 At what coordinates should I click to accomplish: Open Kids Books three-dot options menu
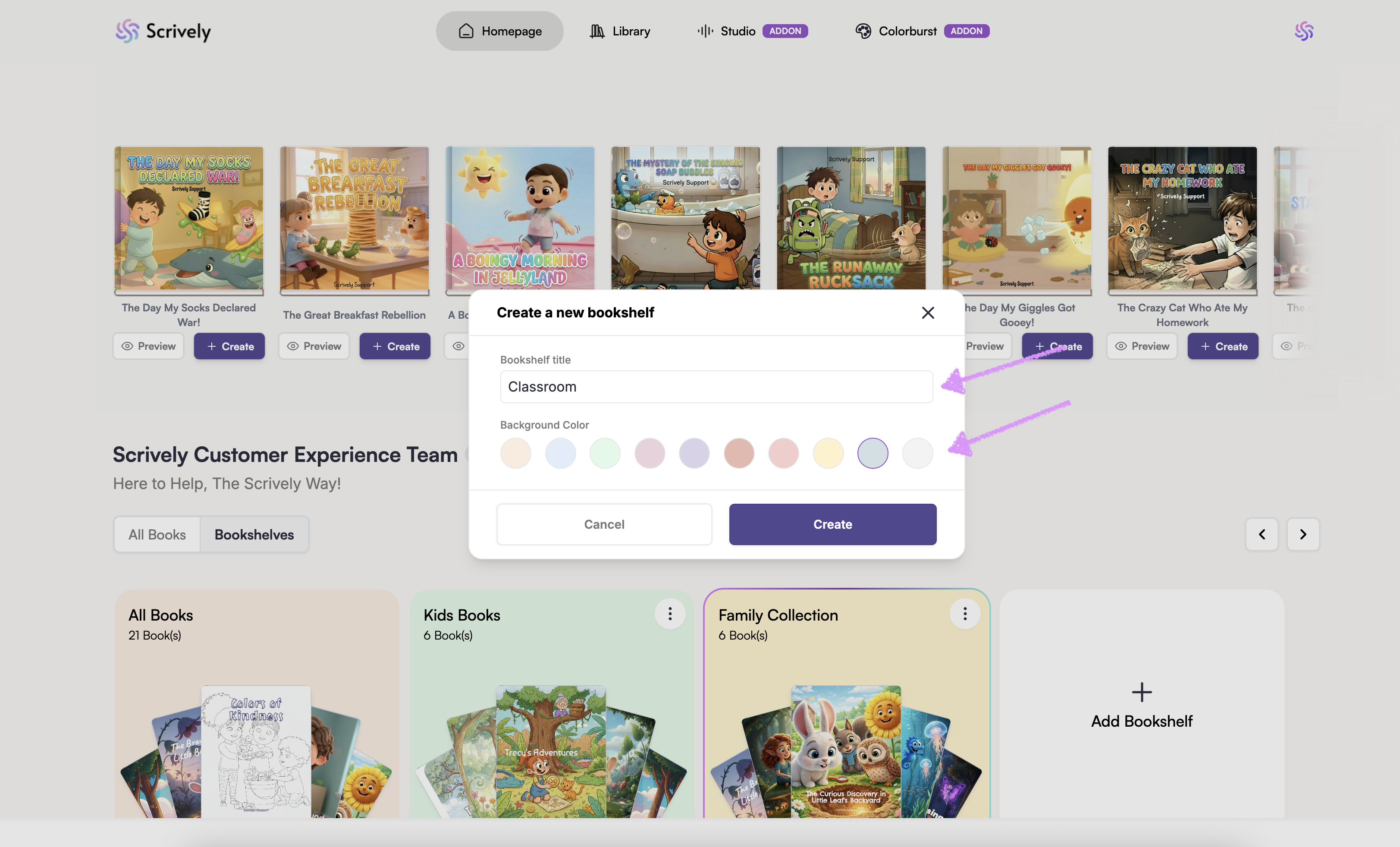point(670,614)
